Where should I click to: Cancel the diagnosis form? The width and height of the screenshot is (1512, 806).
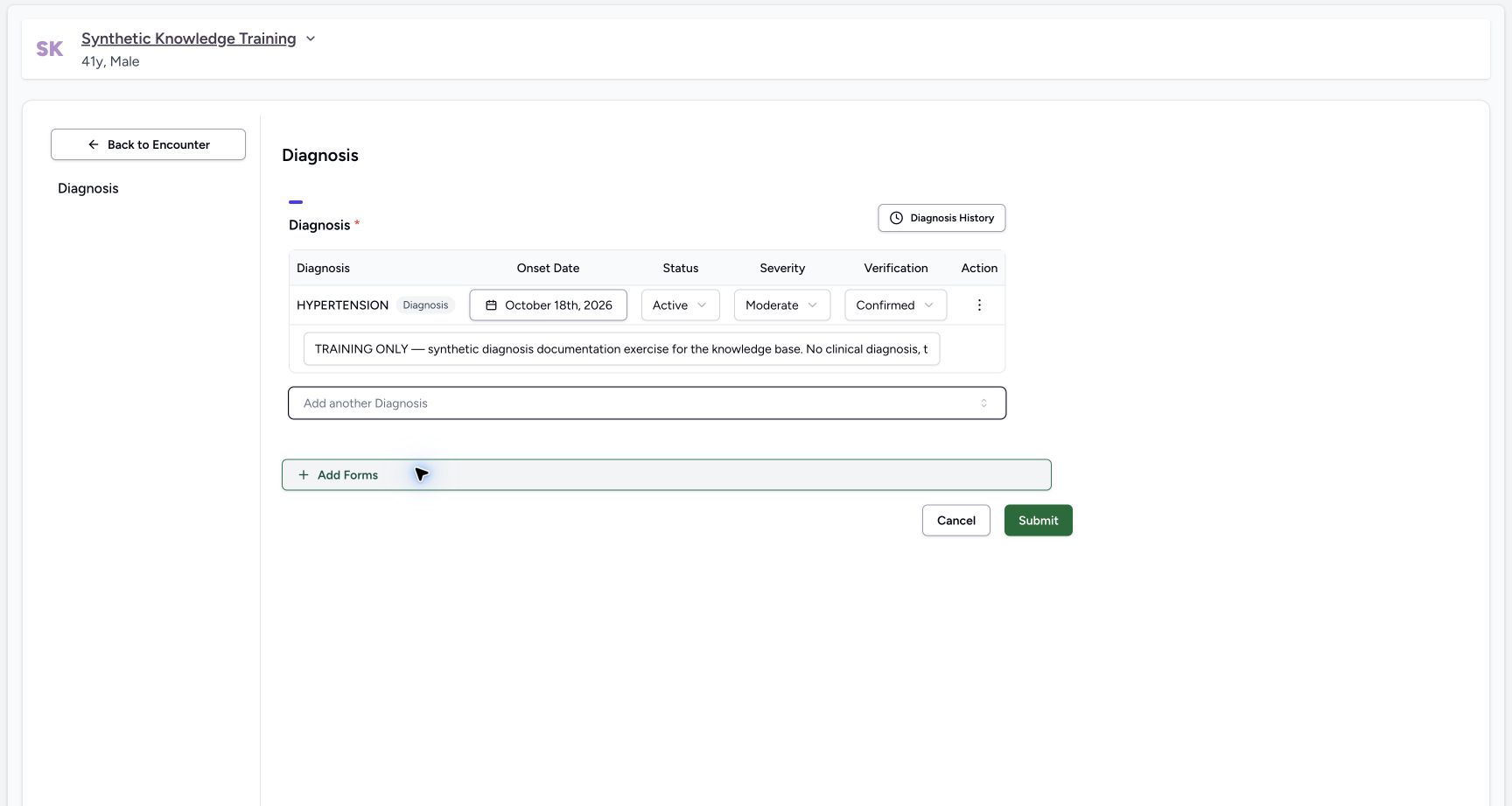click(955, 521)
